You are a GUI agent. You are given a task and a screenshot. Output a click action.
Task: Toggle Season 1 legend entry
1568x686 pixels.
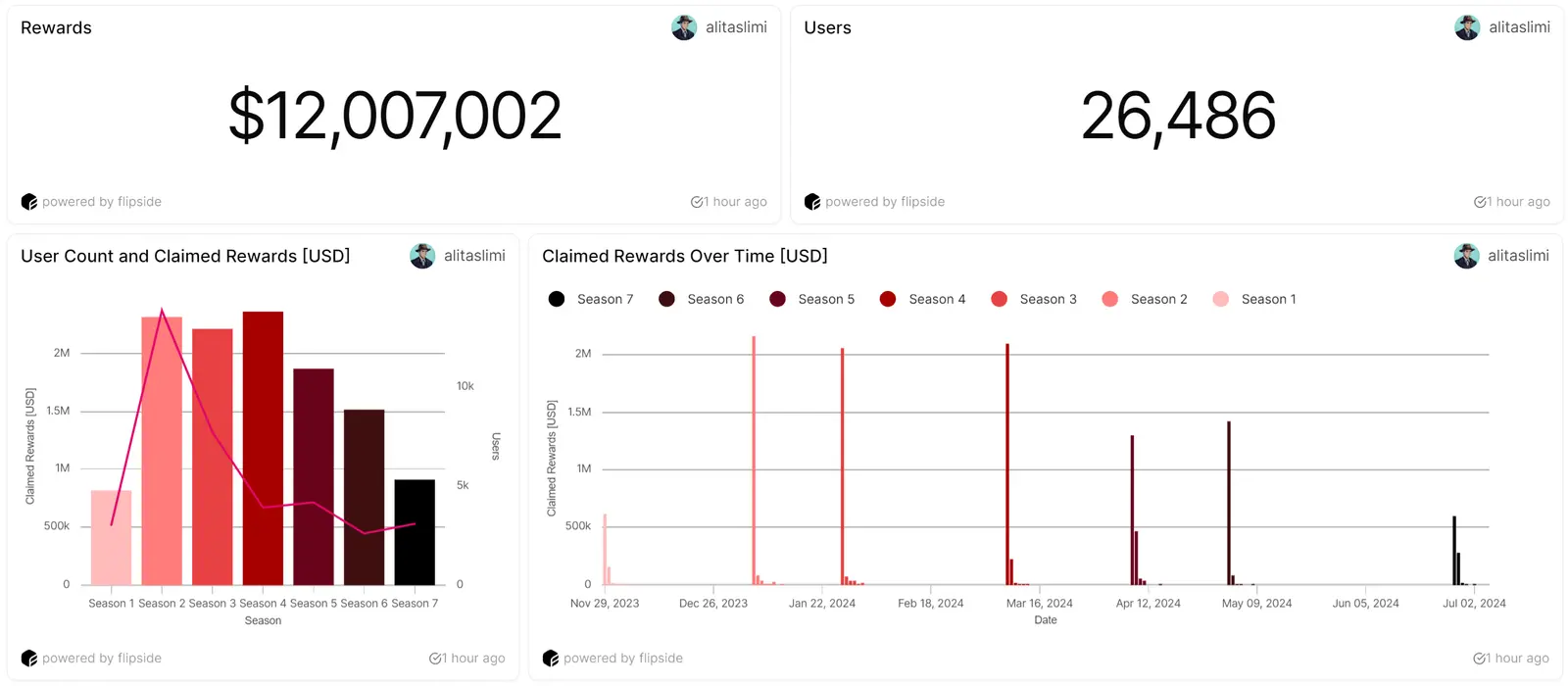click(x=1255, y=299)
